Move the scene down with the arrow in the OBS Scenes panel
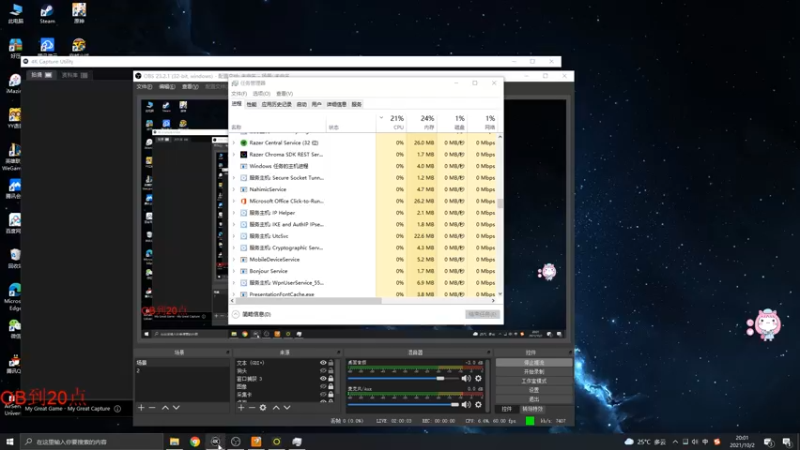 (x=176, y=408)
